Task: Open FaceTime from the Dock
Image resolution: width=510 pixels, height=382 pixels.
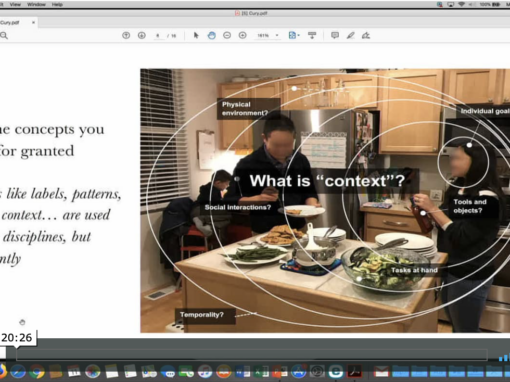Action: 187,371
